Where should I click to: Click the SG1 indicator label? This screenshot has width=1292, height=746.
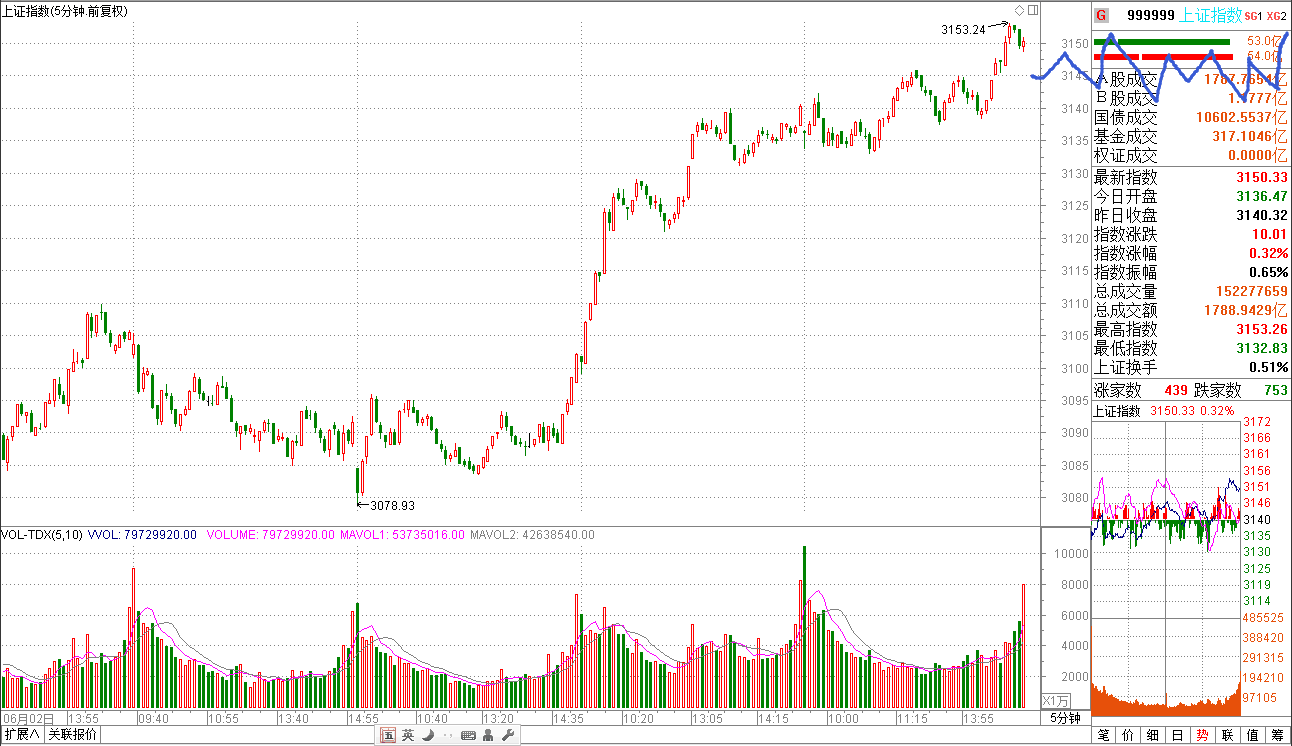point(1252,16)
